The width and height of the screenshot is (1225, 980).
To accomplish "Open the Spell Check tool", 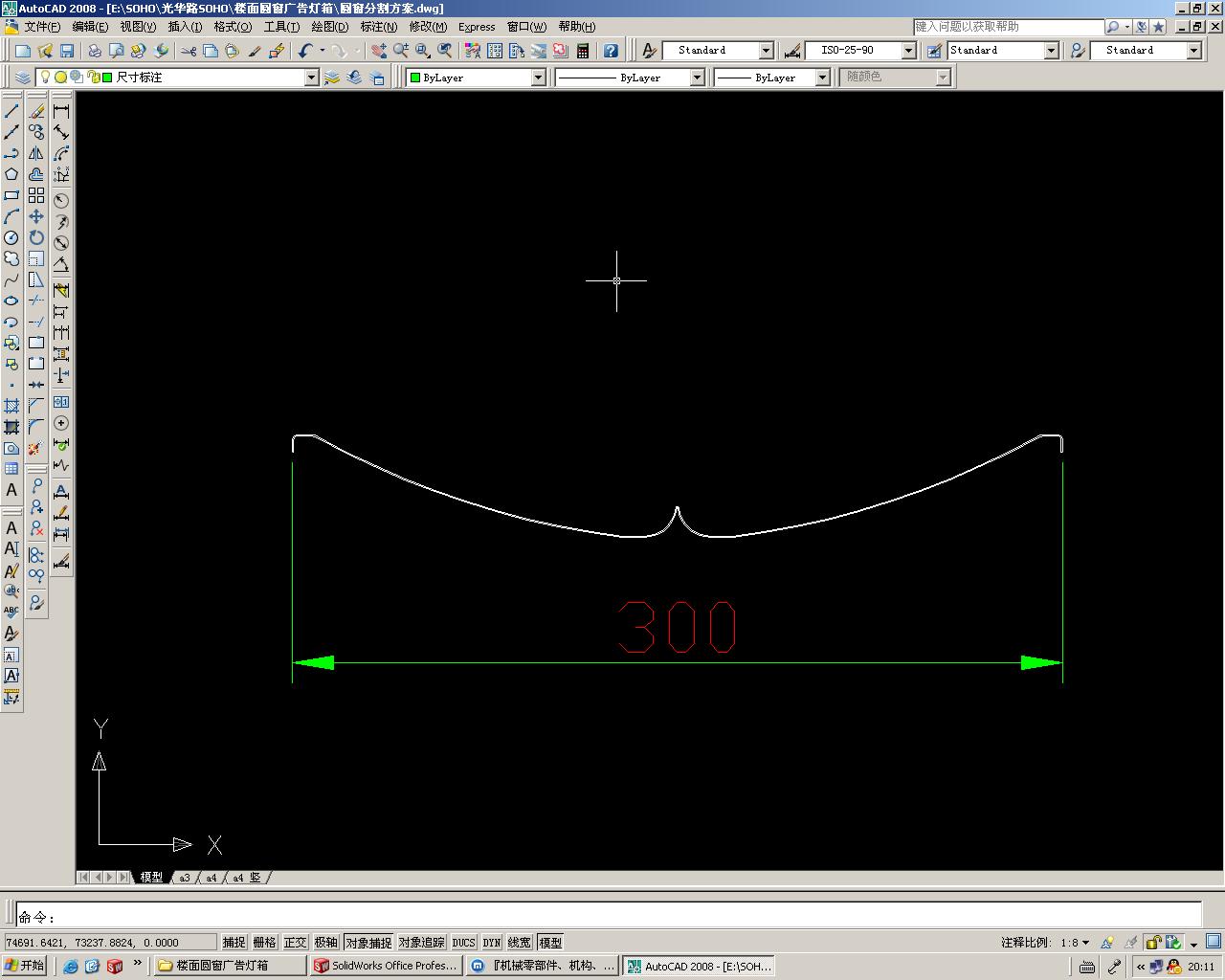I will [x=11, y=612].
